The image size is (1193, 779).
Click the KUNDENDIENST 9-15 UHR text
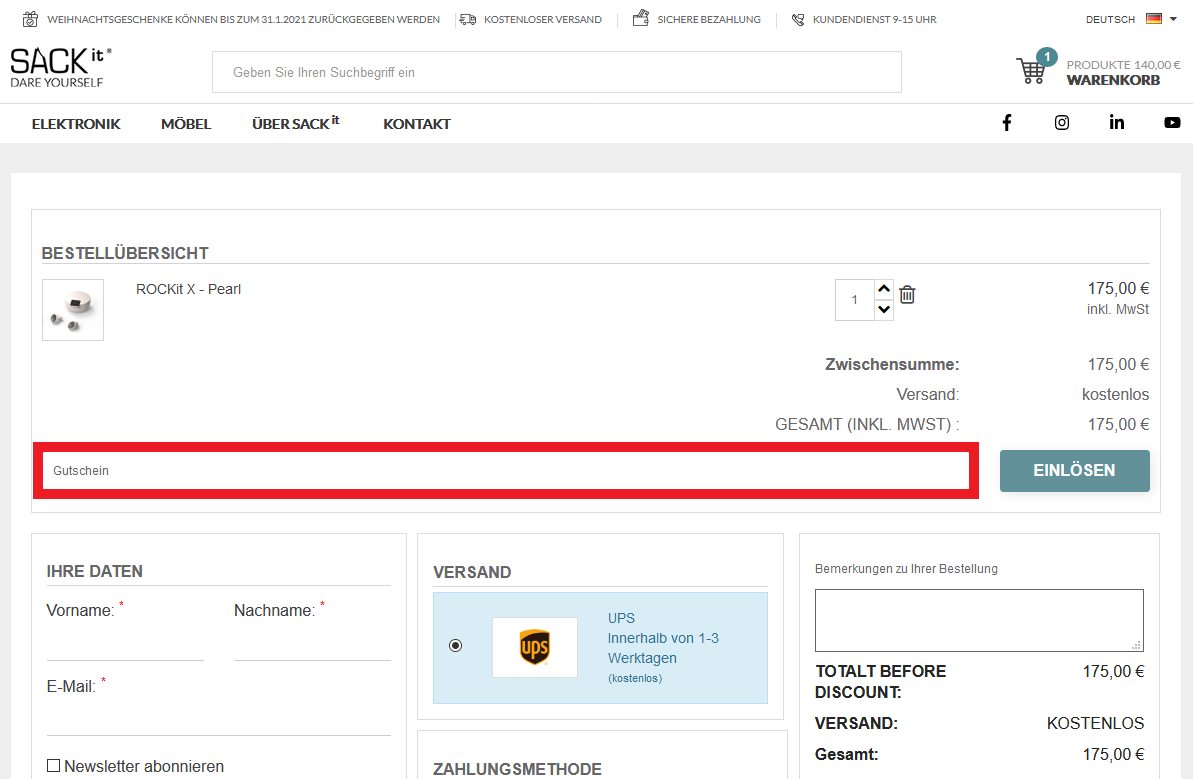874,20
